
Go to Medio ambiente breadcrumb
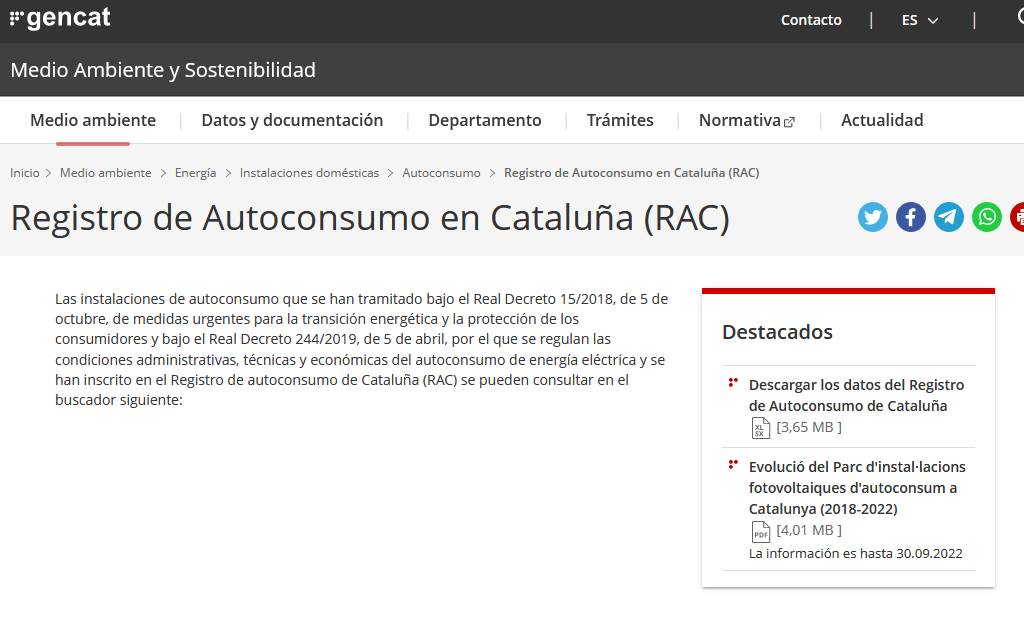click(106, 173)
